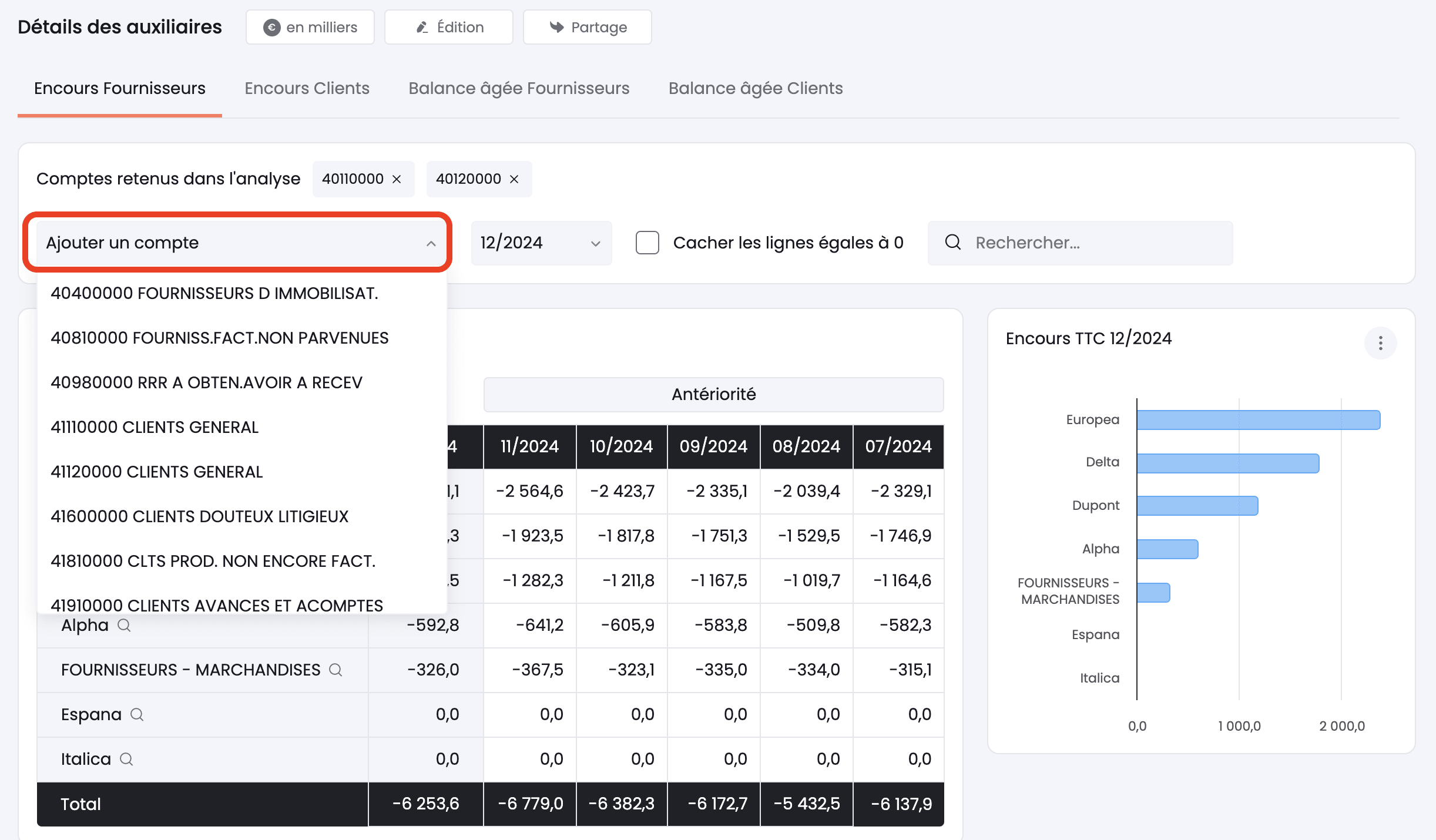The height and width of the screenshot is (840, 1436).
Task: Remove the 40110000 account chip
Action: (397, 179)
